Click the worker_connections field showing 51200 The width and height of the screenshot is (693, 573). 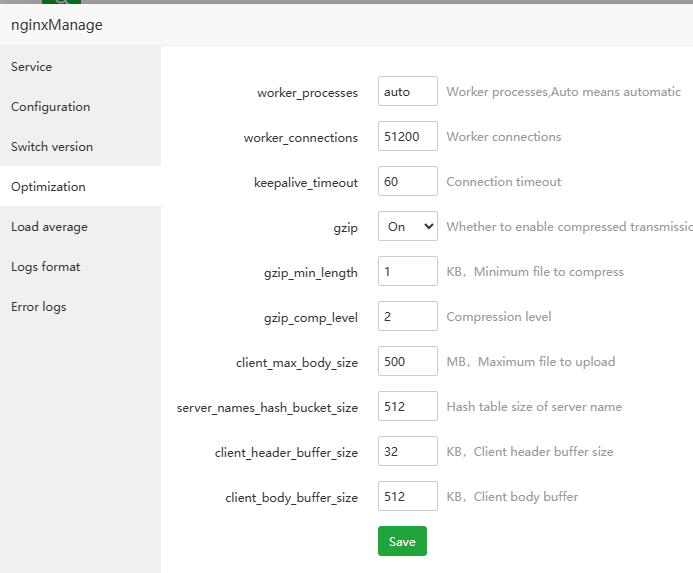coord(408,137)
